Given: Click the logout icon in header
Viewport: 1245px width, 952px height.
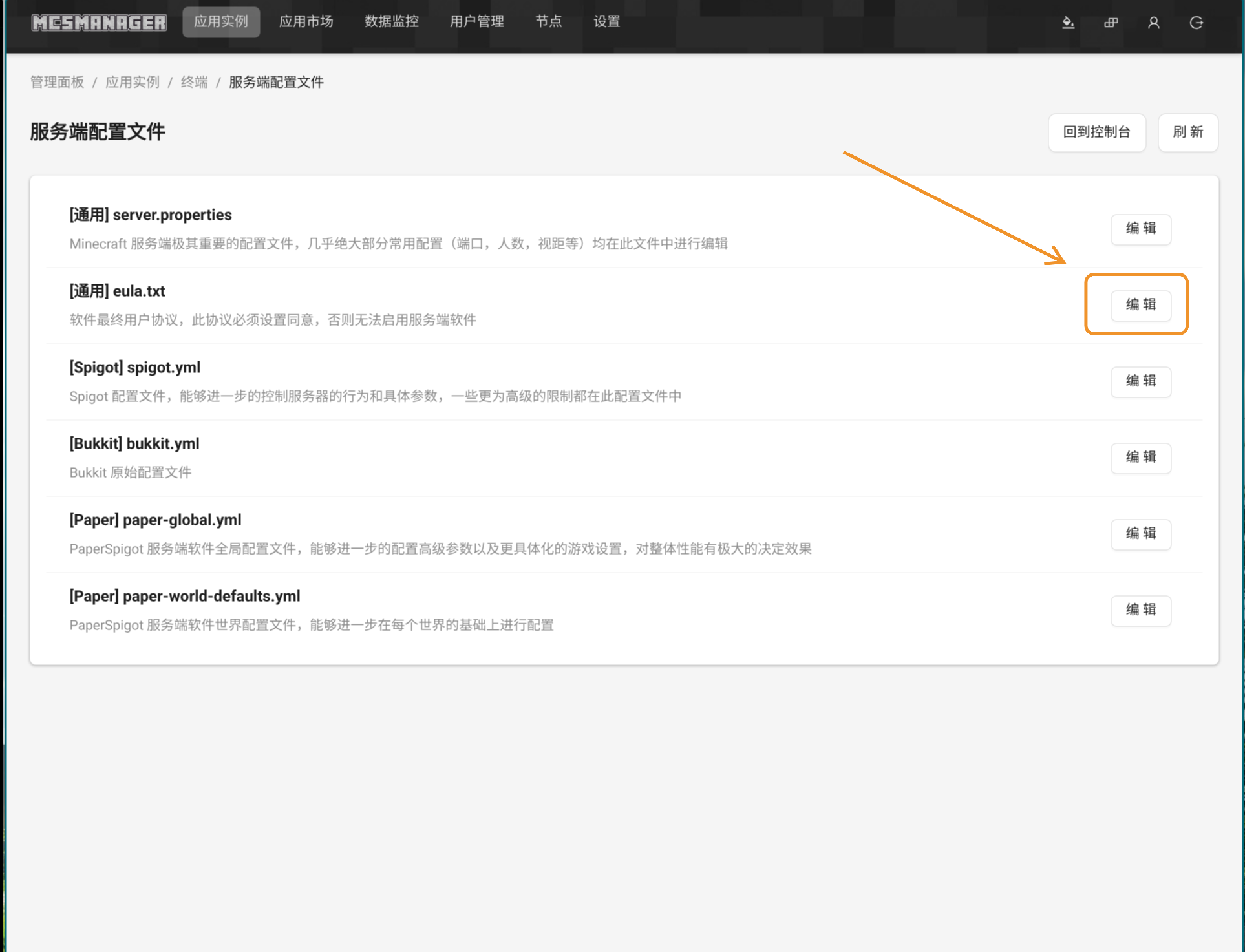Looking at the screenshot, I should coord(1196,23).
